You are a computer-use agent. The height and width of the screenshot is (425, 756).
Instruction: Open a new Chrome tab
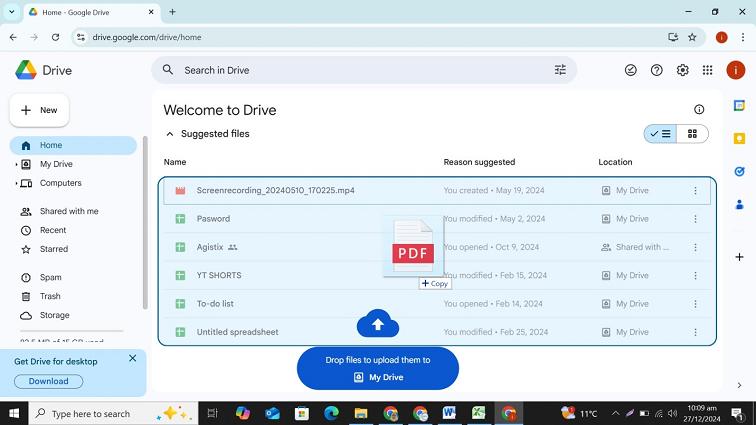click(172, 12)
